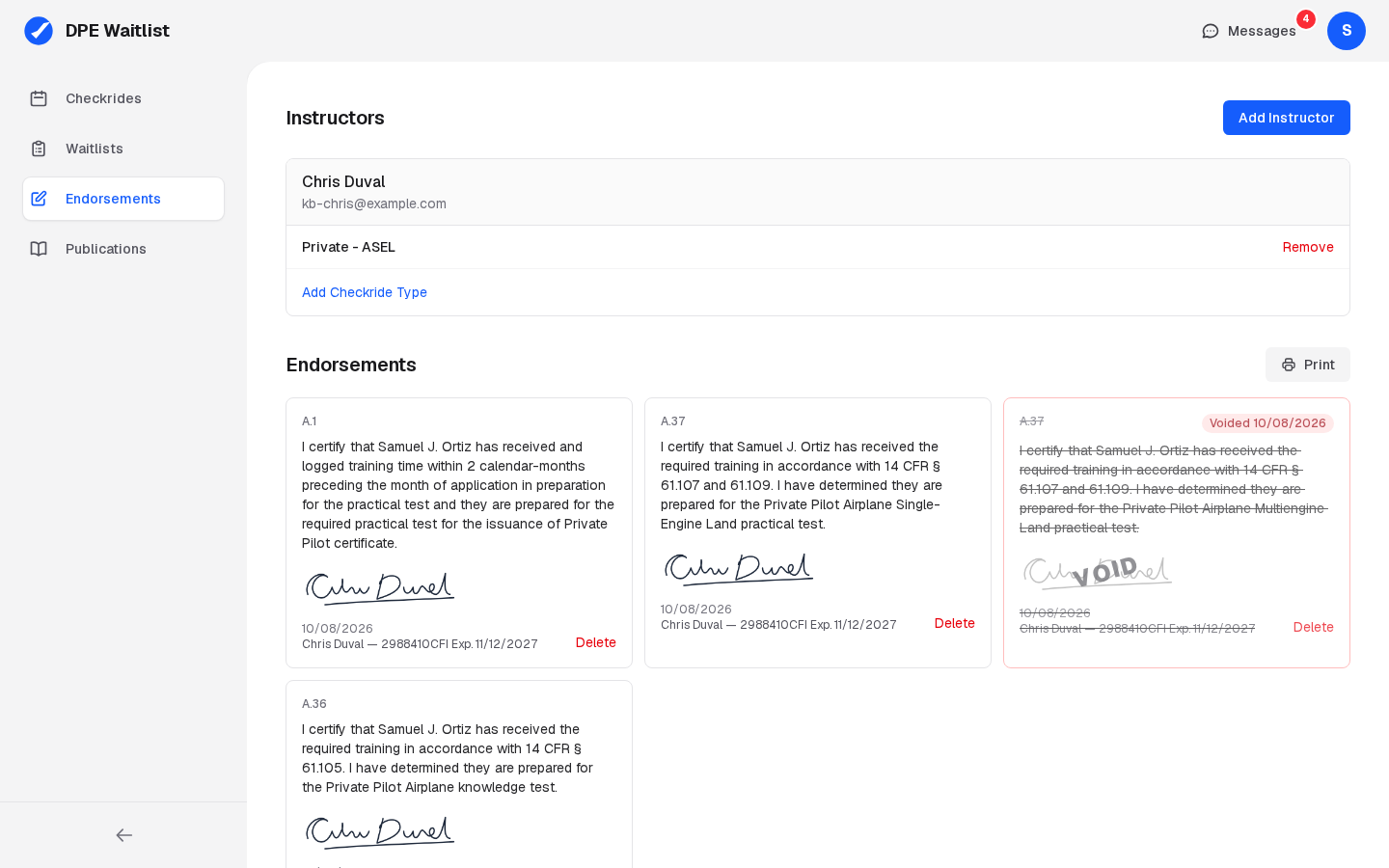
Task: Click the VOID signature on voided card
Action: coord(1097,572)
